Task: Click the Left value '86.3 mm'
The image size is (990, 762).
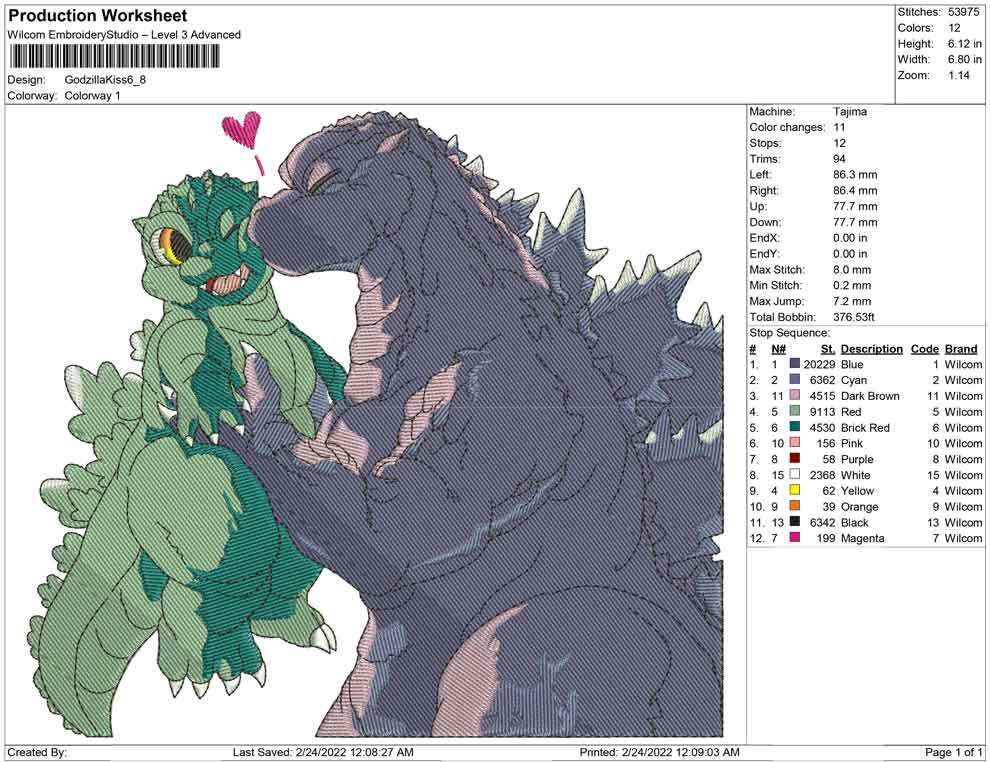Action: 855,175
